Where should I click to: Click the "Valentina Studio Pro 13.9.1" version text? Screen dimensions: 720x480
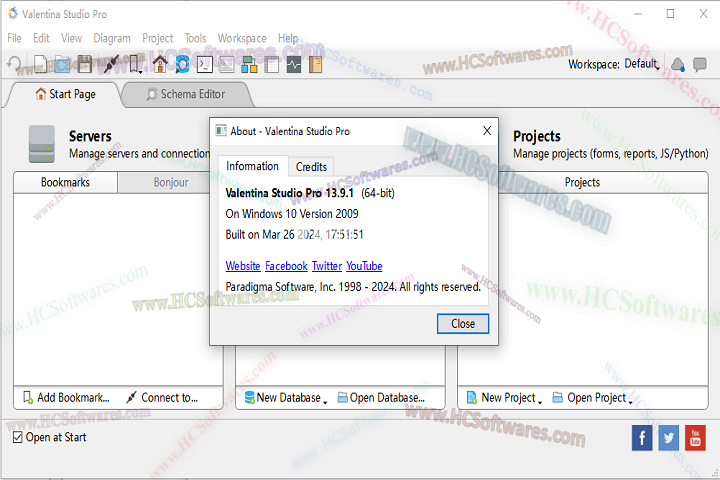coord(289,193)
